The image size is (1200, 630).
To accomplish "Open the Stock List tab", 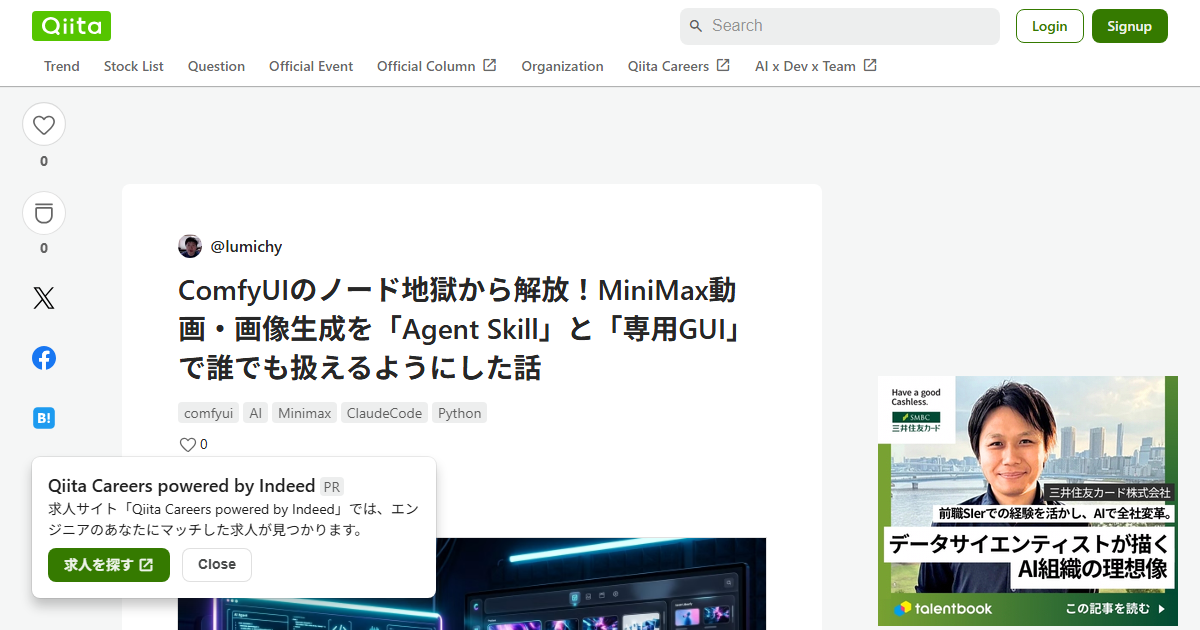I will 134,66.
